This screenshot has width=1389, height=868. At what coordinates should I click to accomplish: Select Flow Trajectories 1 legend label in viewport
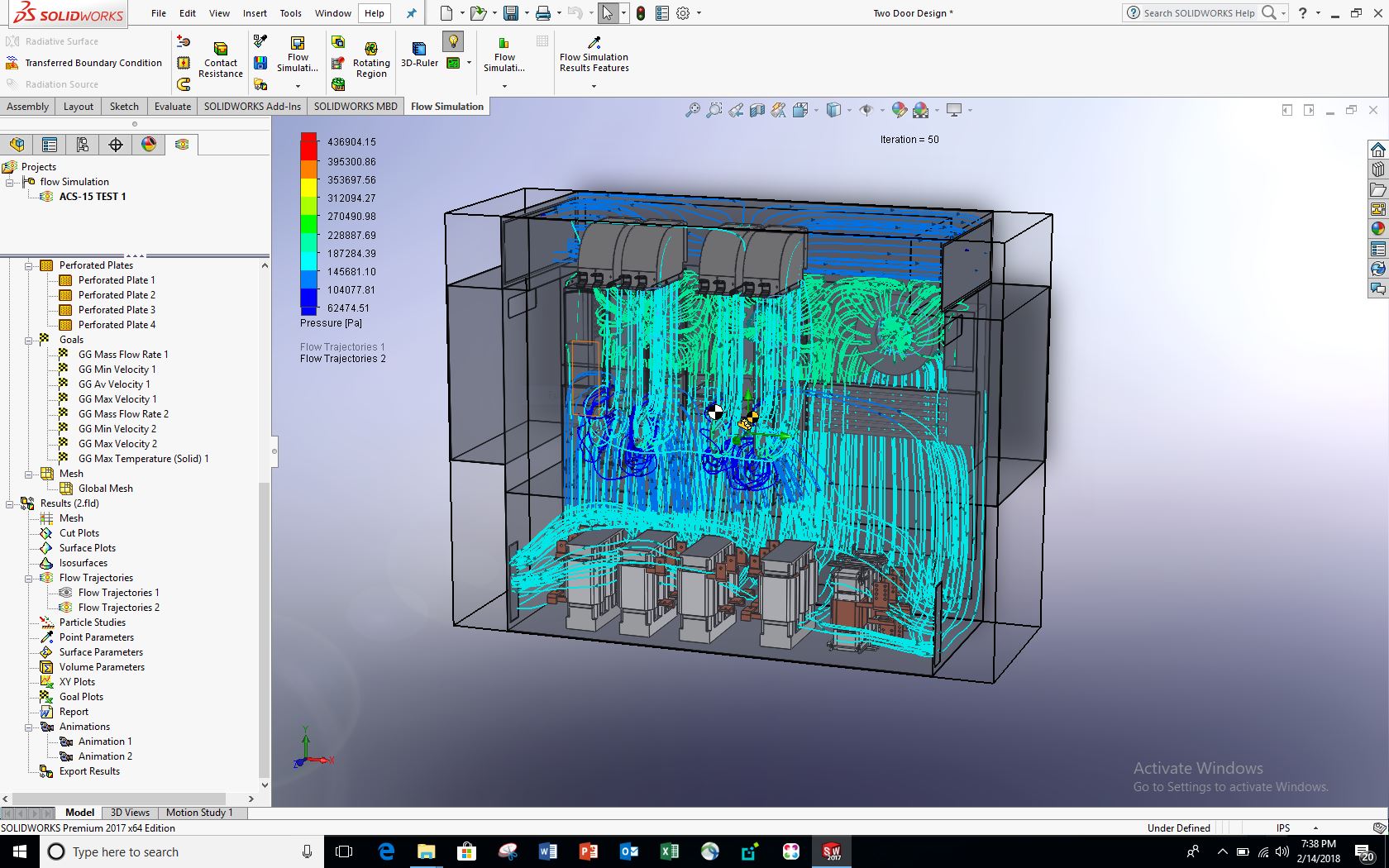(342, 347)
